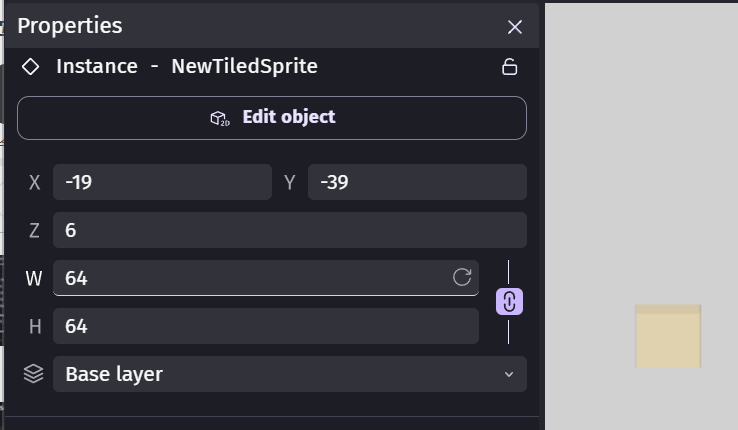Open the Base layer dropdown

point(289,374)
